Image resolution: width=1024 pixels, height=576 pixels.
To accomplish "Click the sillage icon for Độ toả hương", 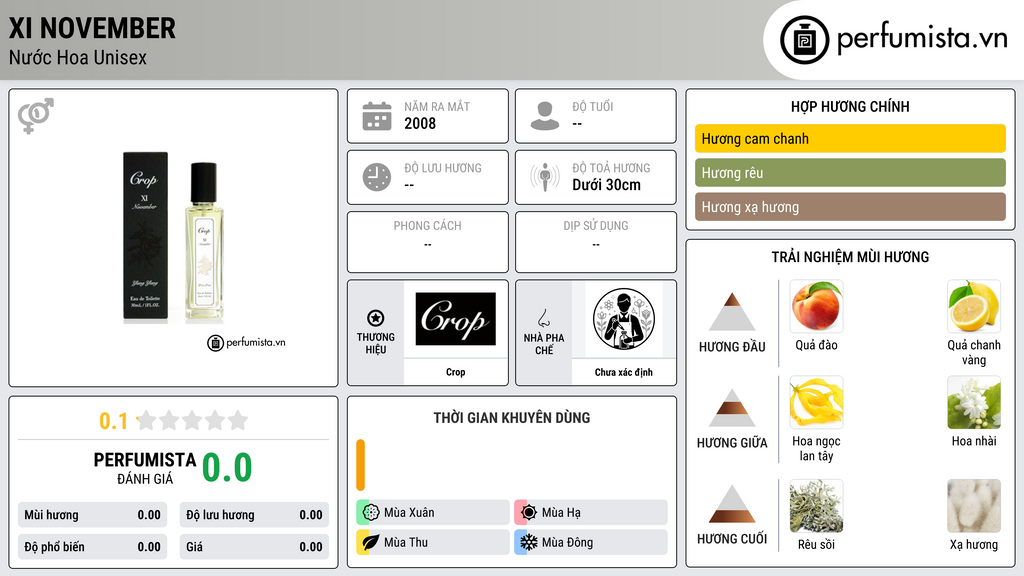I will point(545,177).
